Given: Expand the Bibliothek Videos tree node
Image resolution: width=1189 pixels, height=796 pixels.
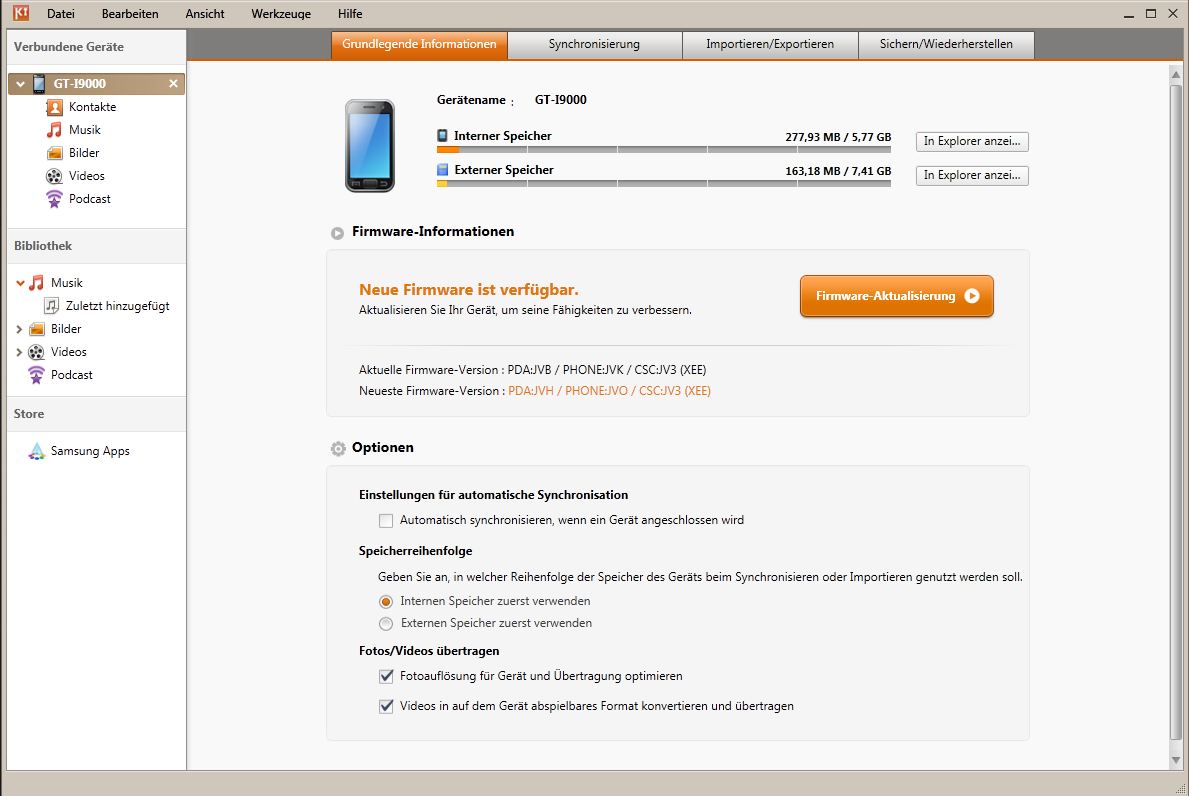Looking at the screenshot, I should (19, 352).
